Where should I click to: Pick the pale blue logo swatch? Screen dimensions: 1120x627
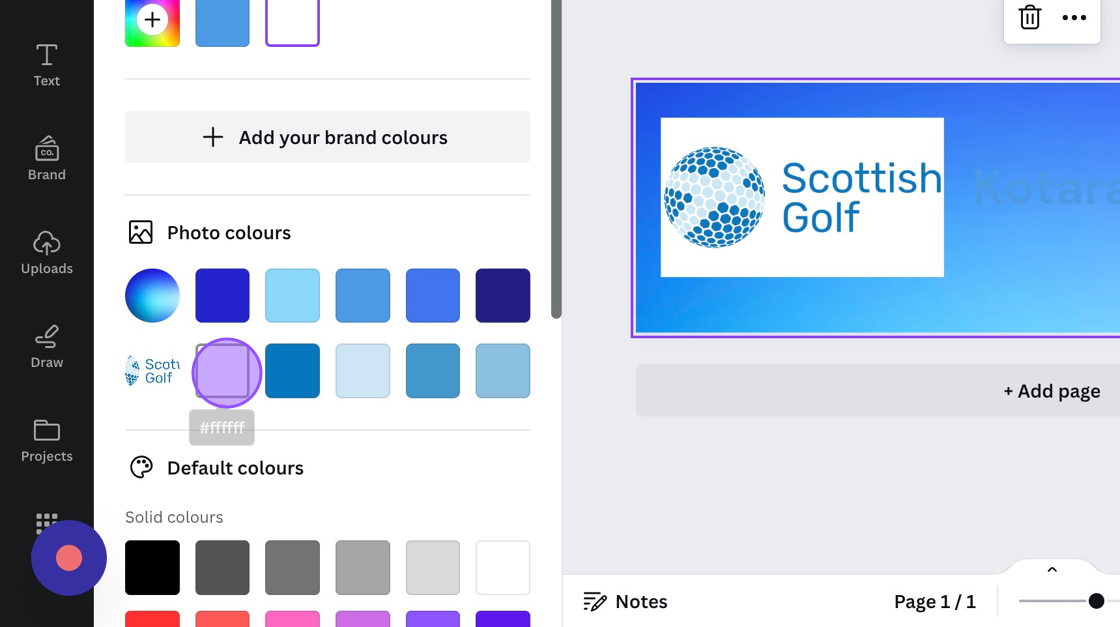[362, 371]
